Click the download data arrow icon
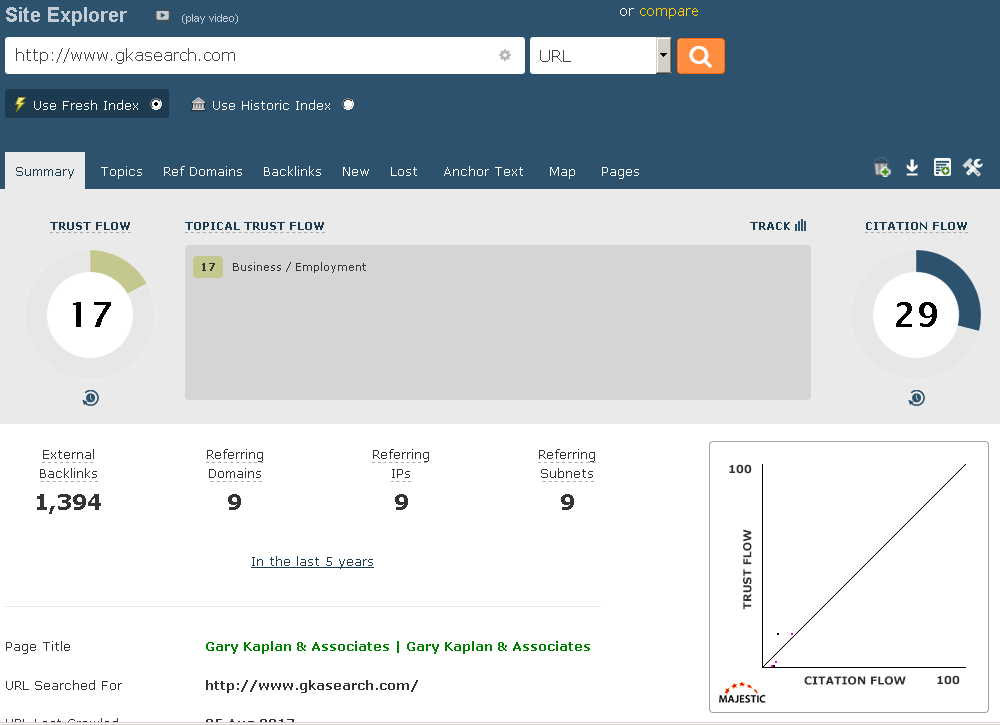The height and width of the screenshot is (725, 1000). 912,168
